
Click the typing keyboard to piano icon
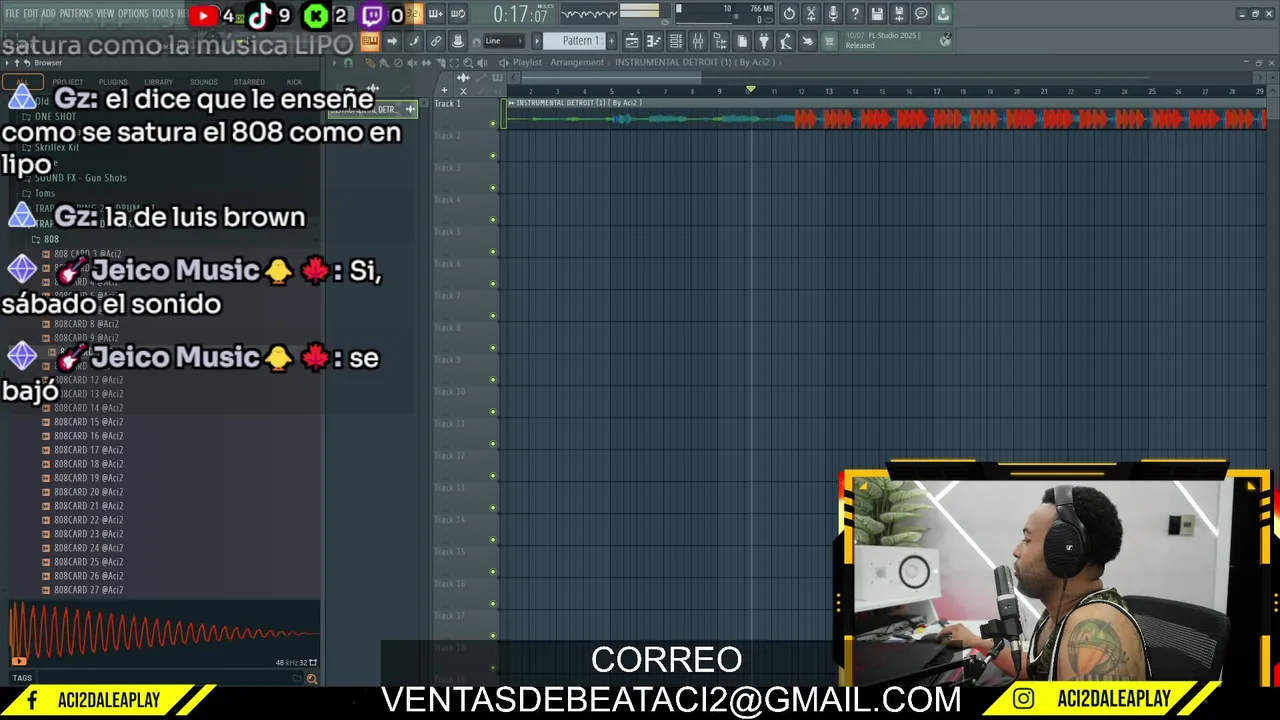369,41
